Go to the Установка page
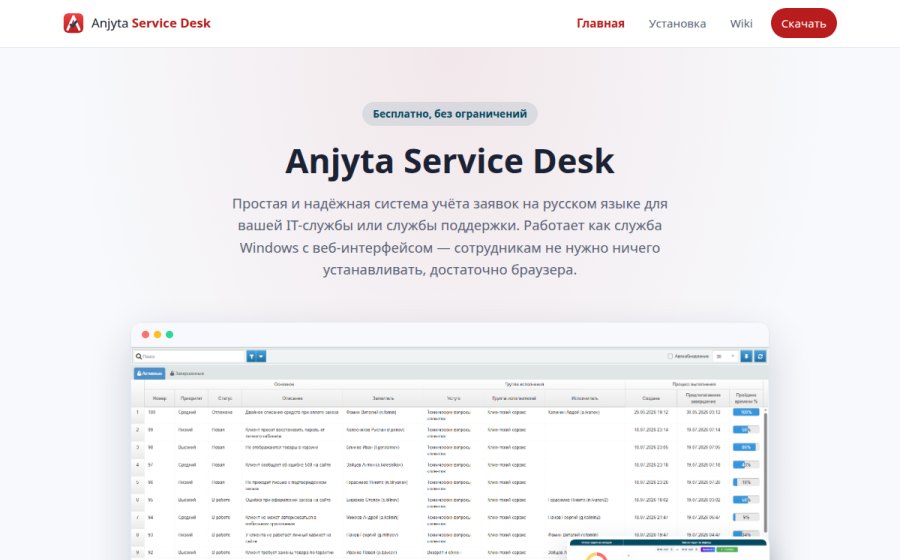The height and width of the screenshot is (560, 900). pyautogui.click(x=677, y=24)
